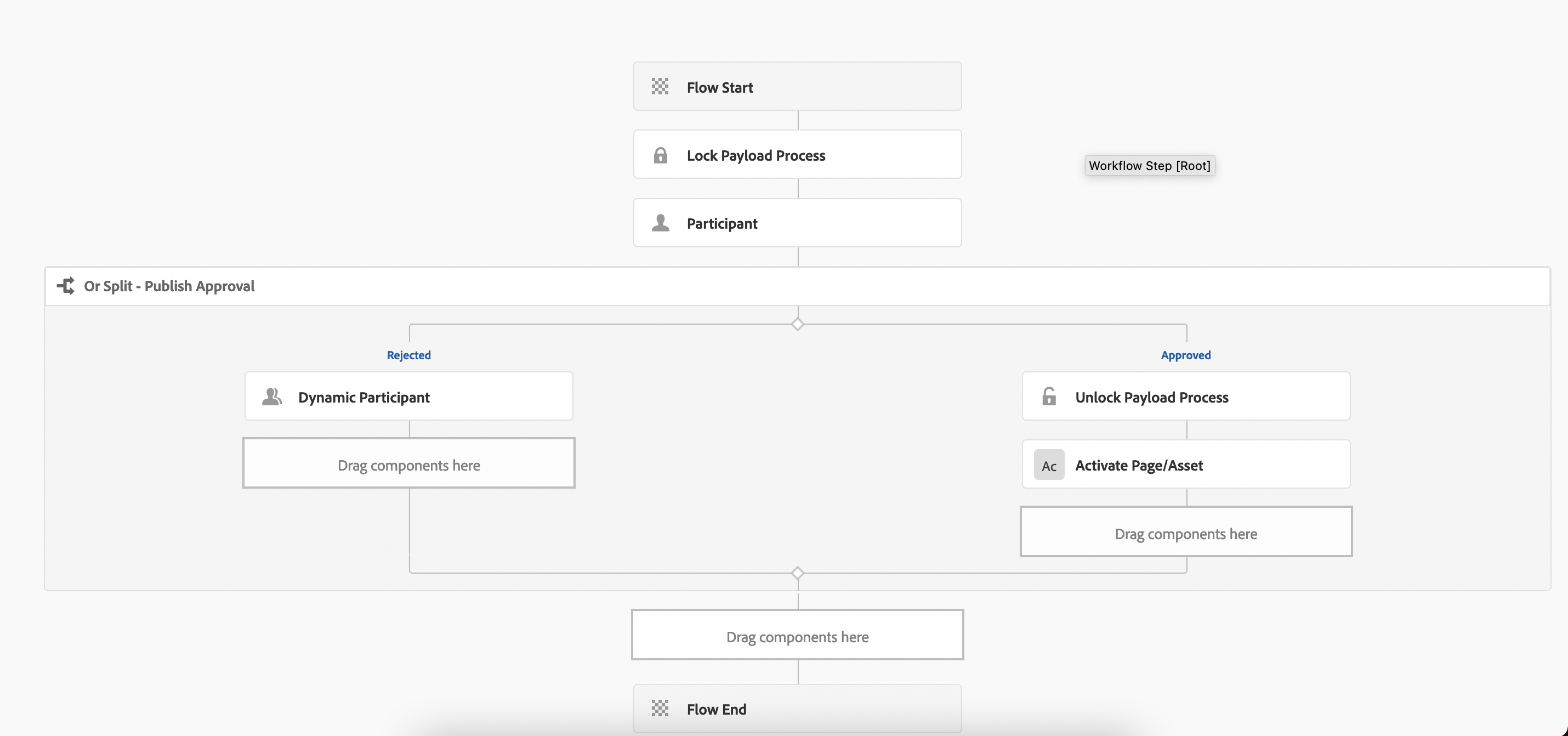Click the lock icon on Lock Payload Process

(660, 155)
